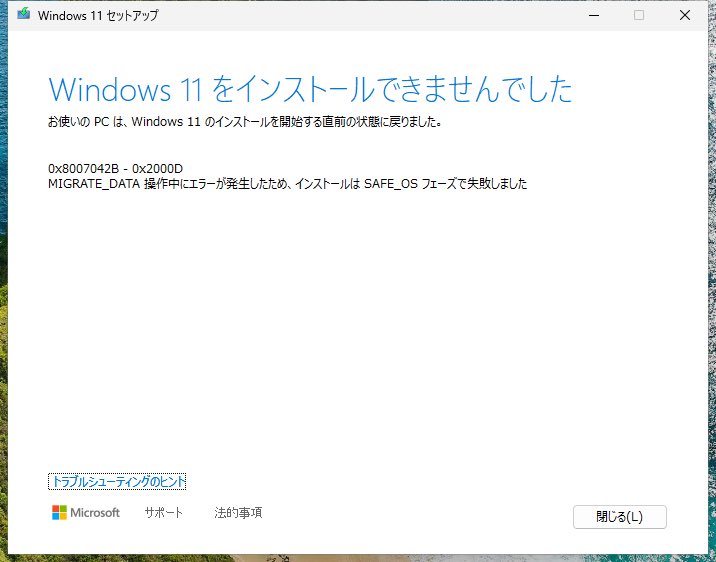Viewport: 716px width, 562px height.
Task: Click error code 0x8007042B - 0x2000D text
Action: tap(115, 168)
